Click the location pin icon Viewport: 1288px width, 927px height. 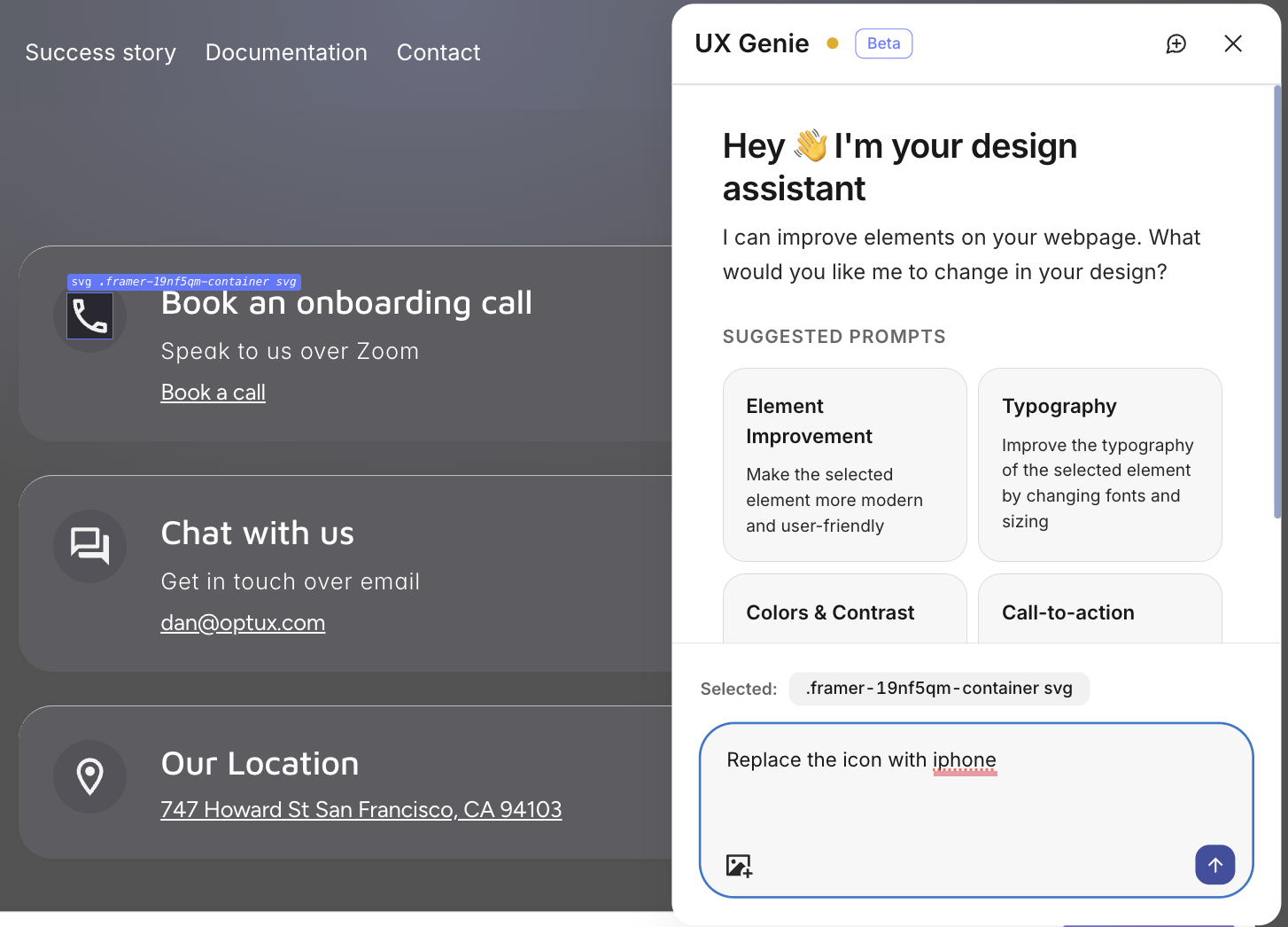(90, 776)
